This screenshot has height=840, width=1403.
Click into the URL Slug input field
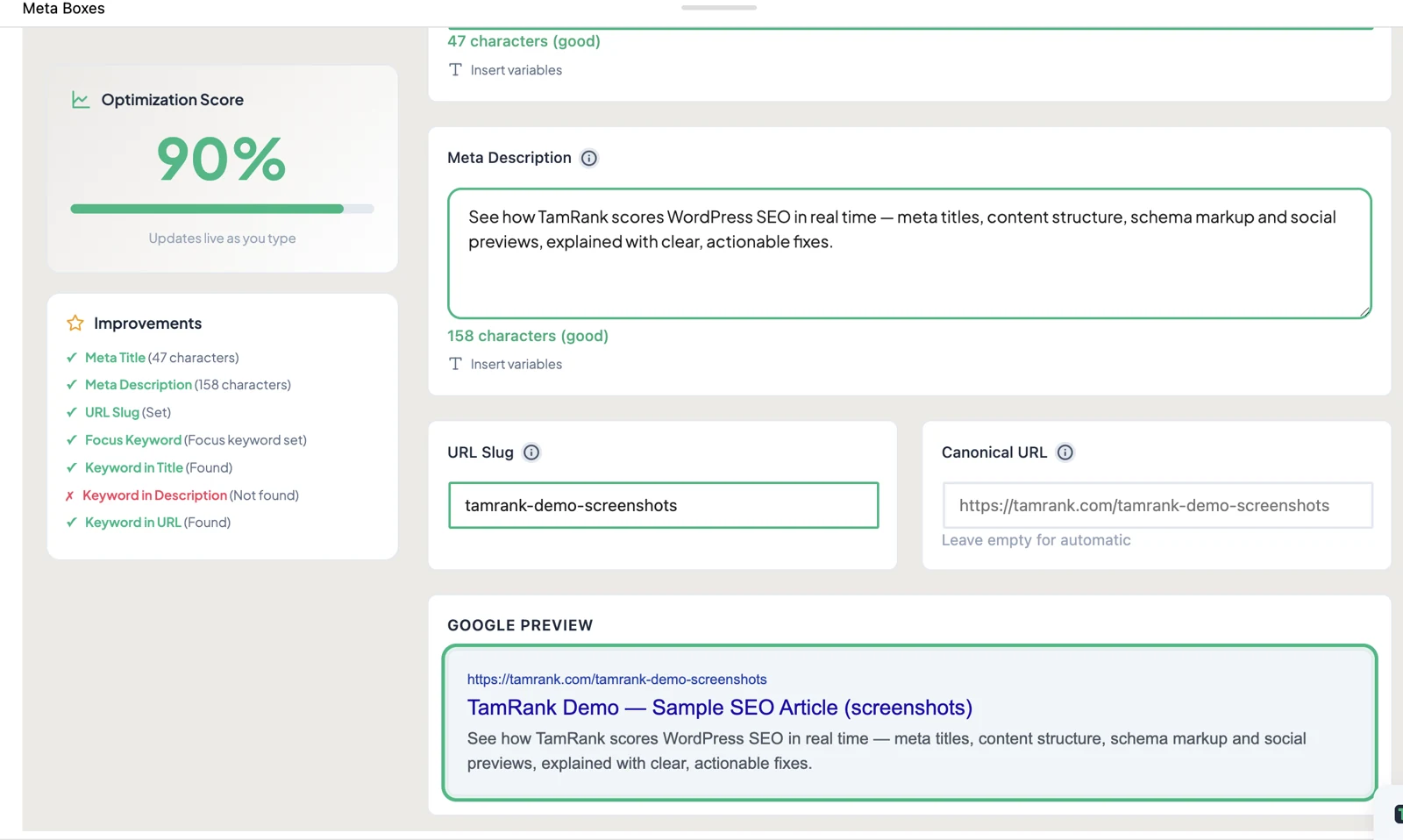(x=664, y=505)
